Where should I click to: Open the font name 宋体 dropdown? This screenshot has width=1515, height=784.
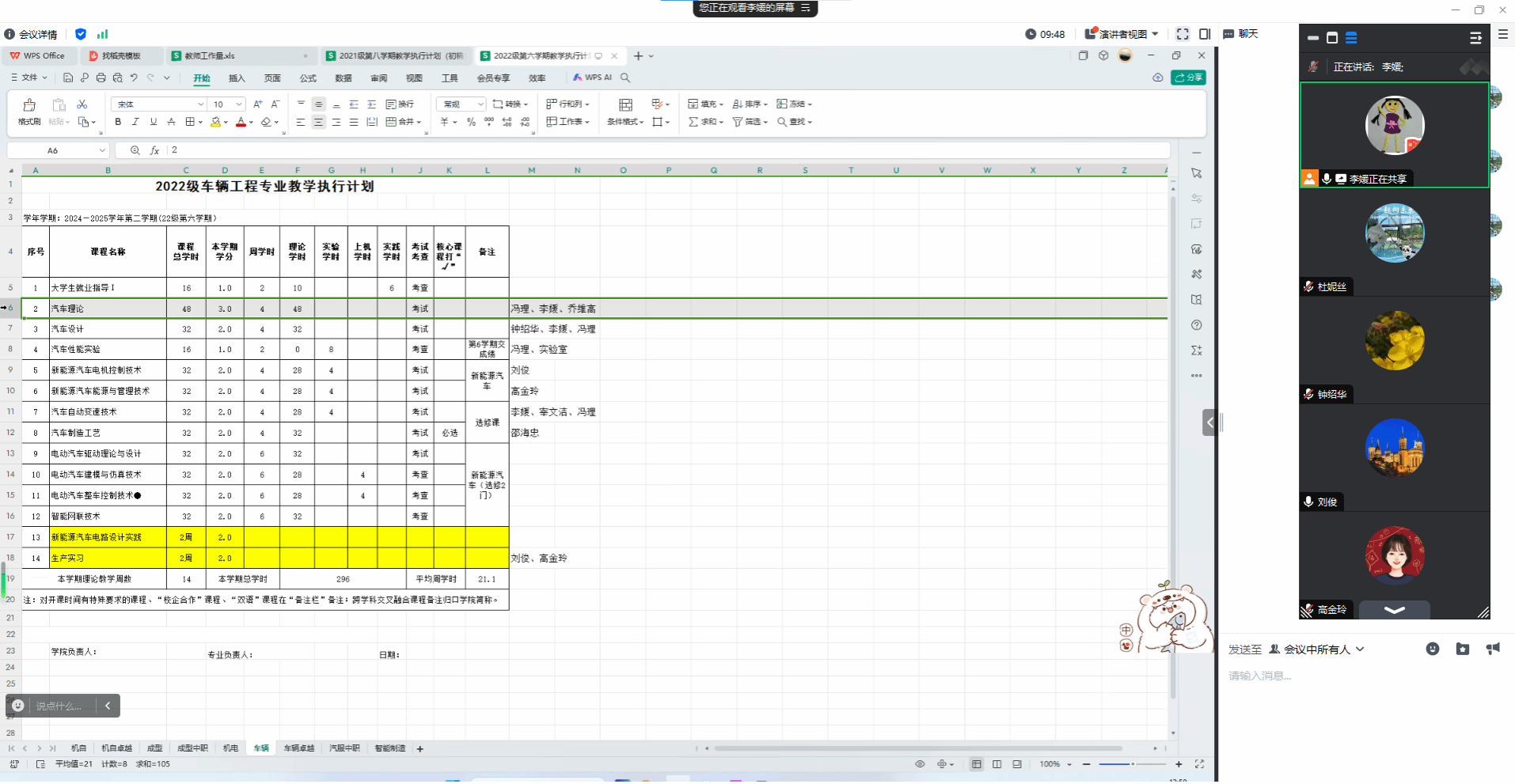click(x=200, y=104)
